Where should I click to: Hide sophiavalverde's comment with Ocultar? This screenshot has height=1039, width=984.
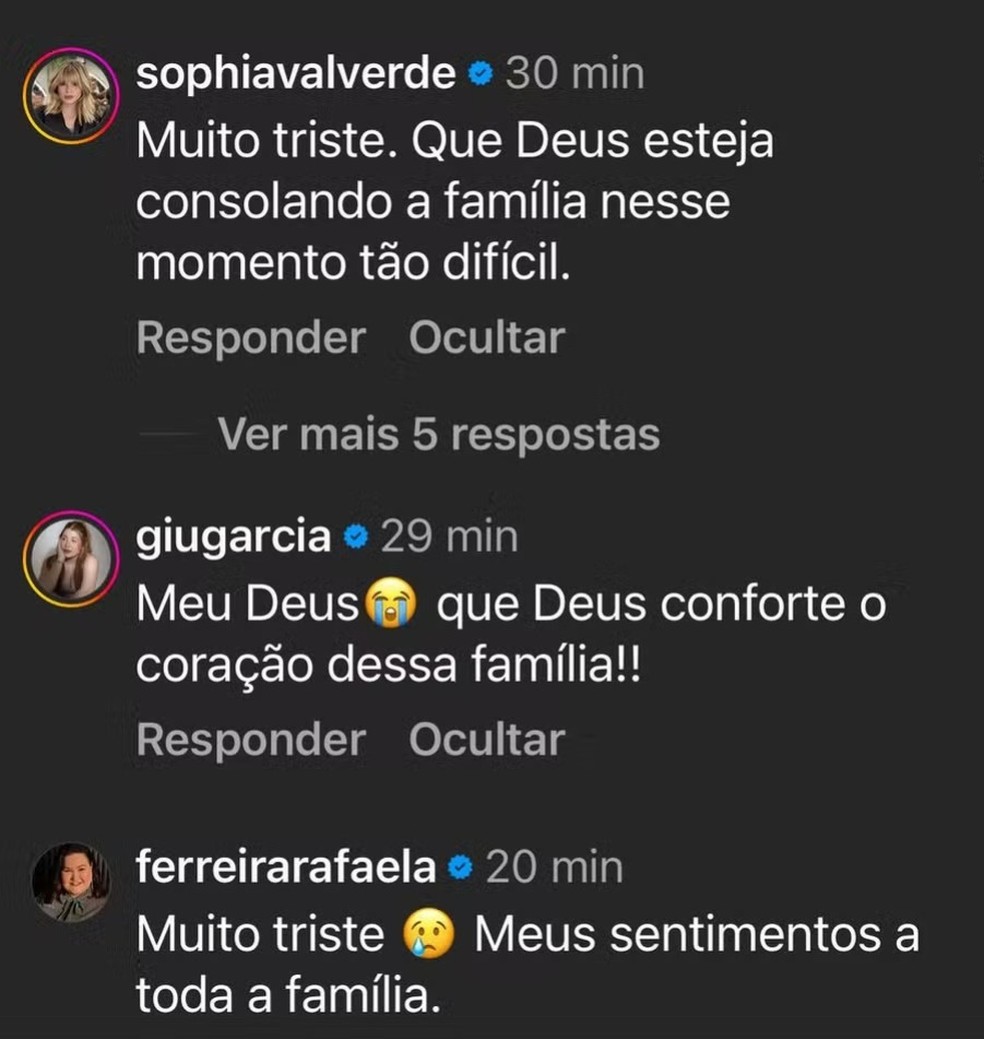[x=487, y=338]
